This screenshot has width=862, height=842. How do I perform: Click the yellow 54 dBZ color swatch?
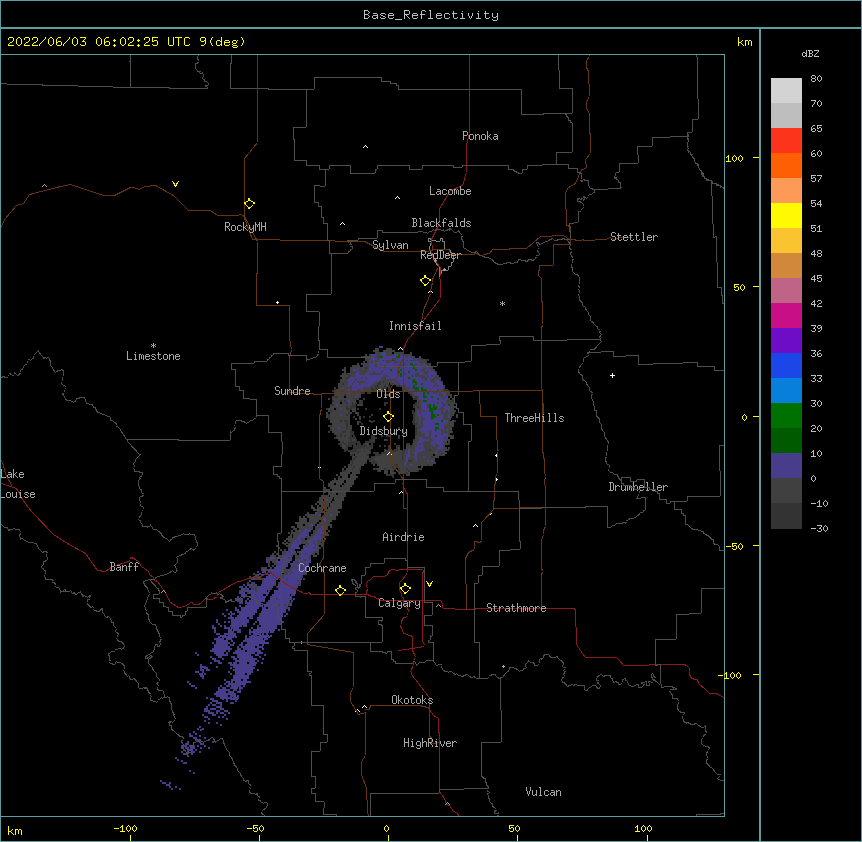point(786,215)
